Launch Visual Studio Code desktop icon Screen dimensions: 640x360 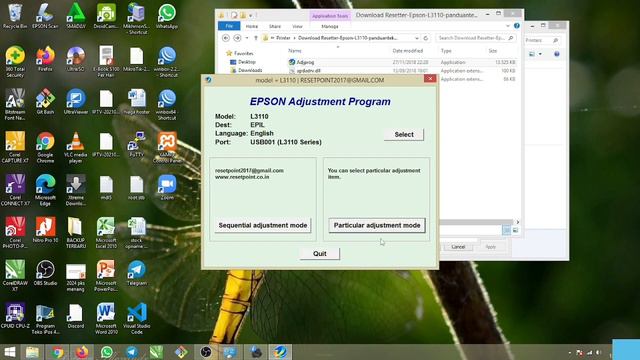pos(136,318)
